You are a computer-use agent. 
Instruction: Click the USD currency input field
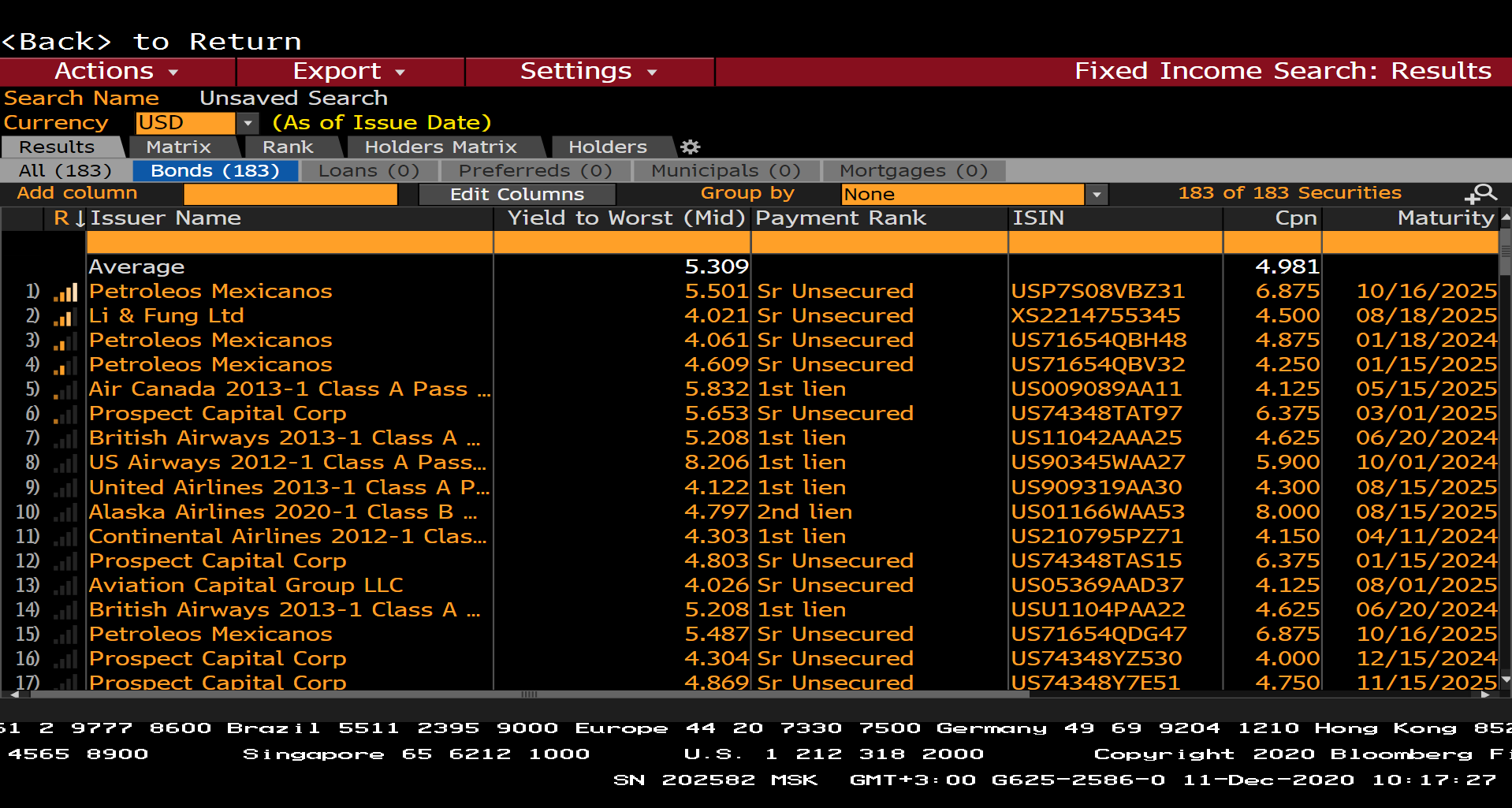[x=185, y=123]
